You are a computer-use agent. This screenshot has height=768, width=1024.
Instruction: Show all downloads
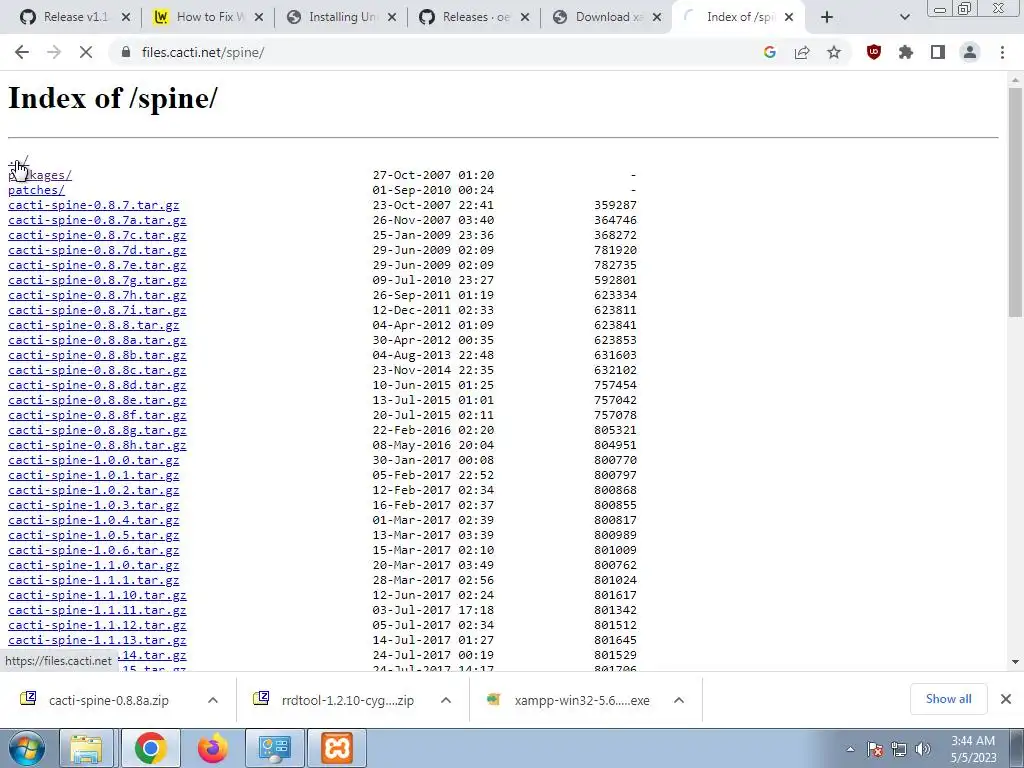948,699
